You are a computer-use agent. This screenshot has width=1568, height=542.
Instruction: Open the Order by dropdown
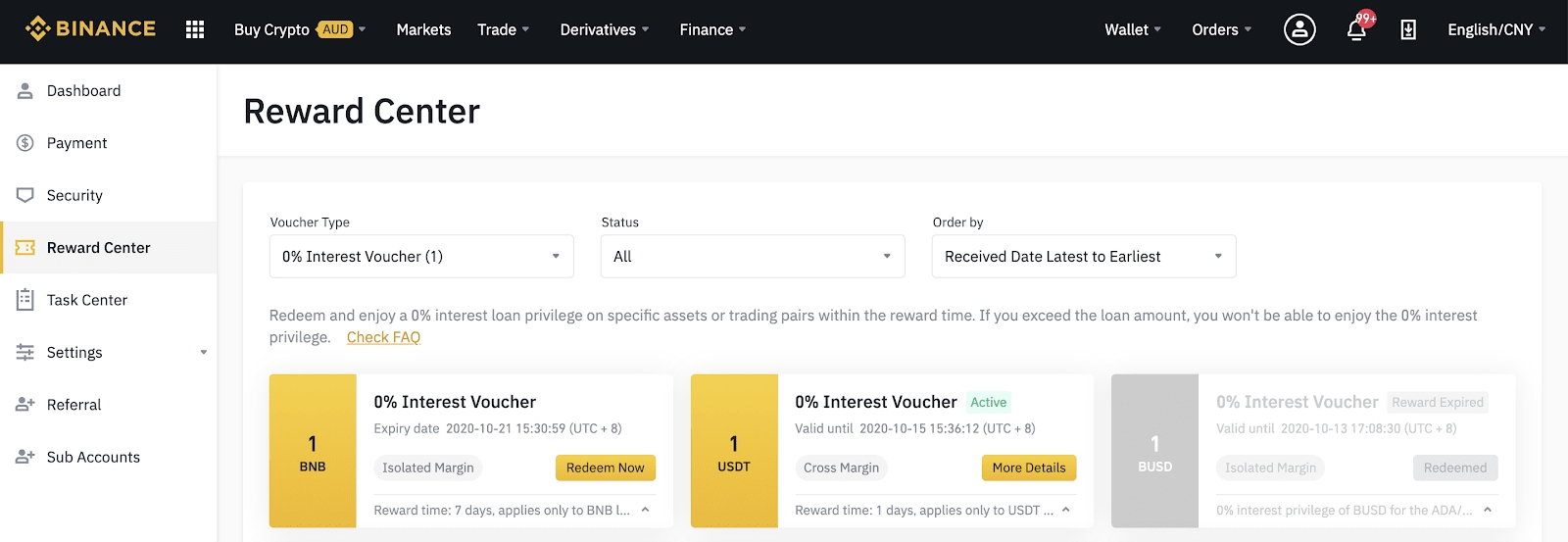[x=1083, y=257]
